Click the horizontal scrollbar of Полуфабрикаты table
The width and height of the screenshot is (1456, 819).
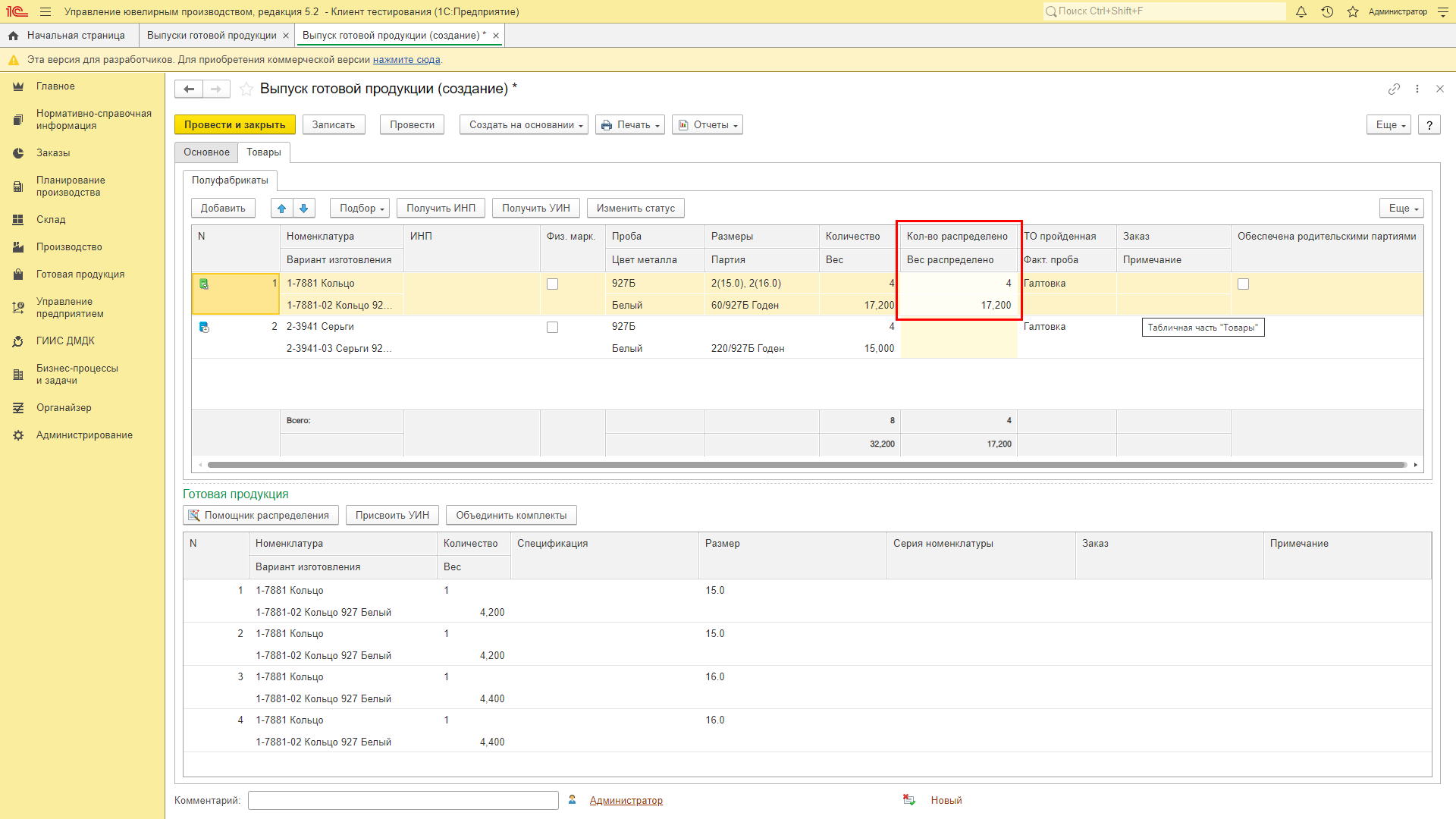click(808, 465)
